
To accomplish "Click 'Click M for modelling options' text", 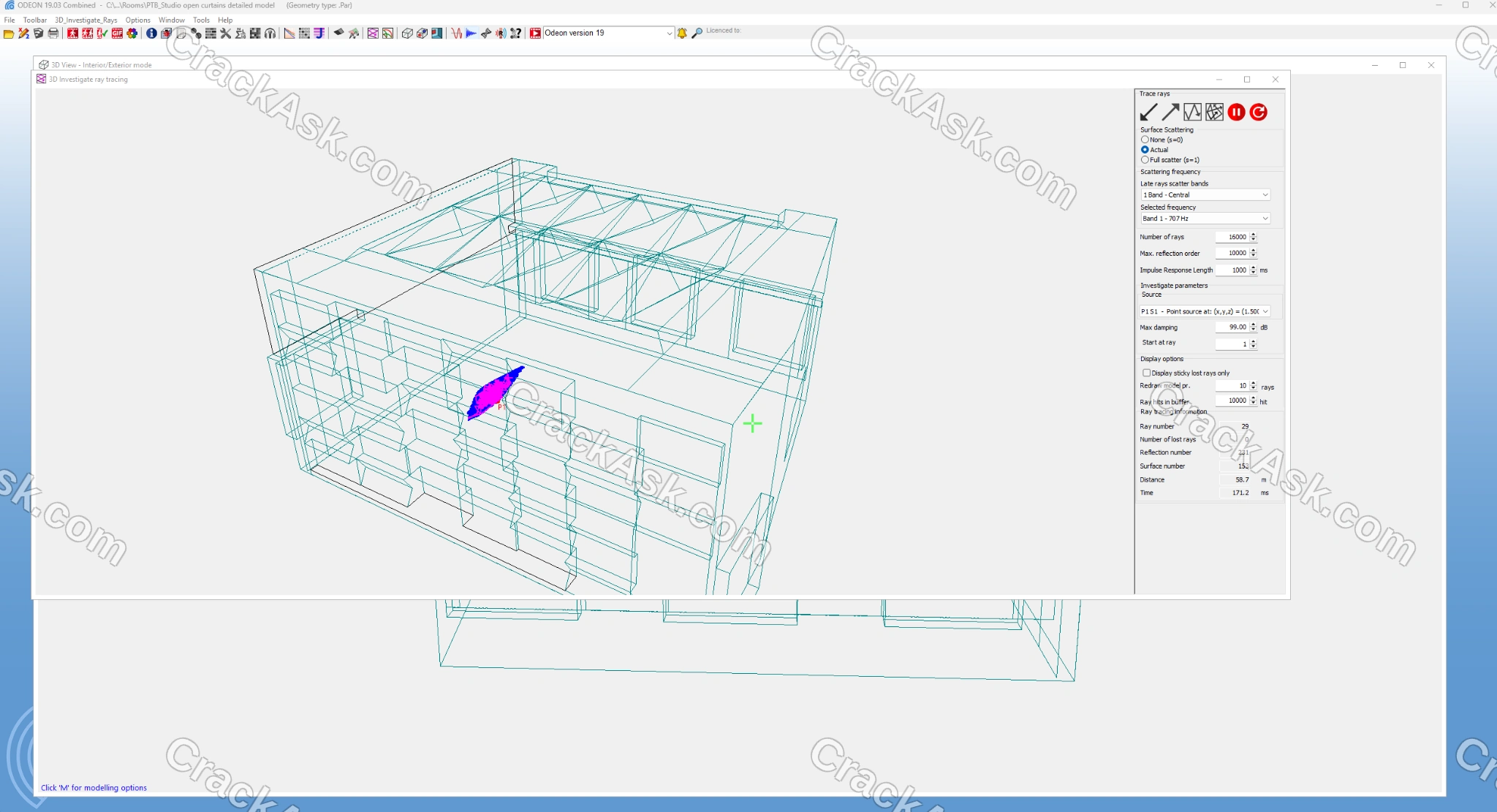I will pos(94,788).
